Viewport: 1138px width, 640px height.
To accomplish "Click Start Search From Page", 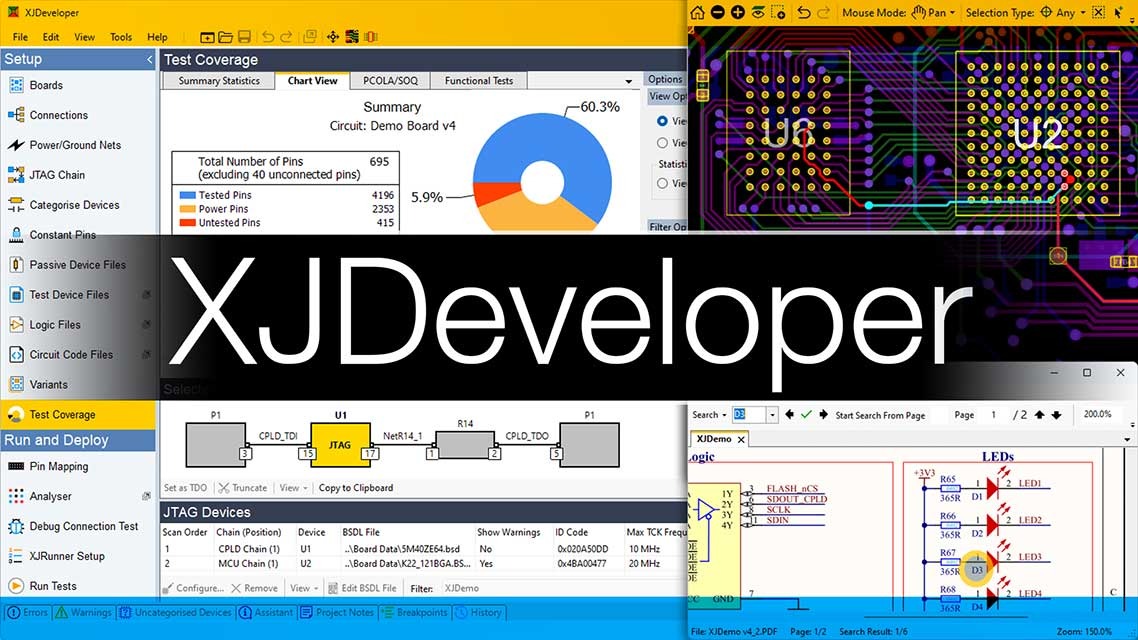I will pyautogui.click(x=880, y=415).
